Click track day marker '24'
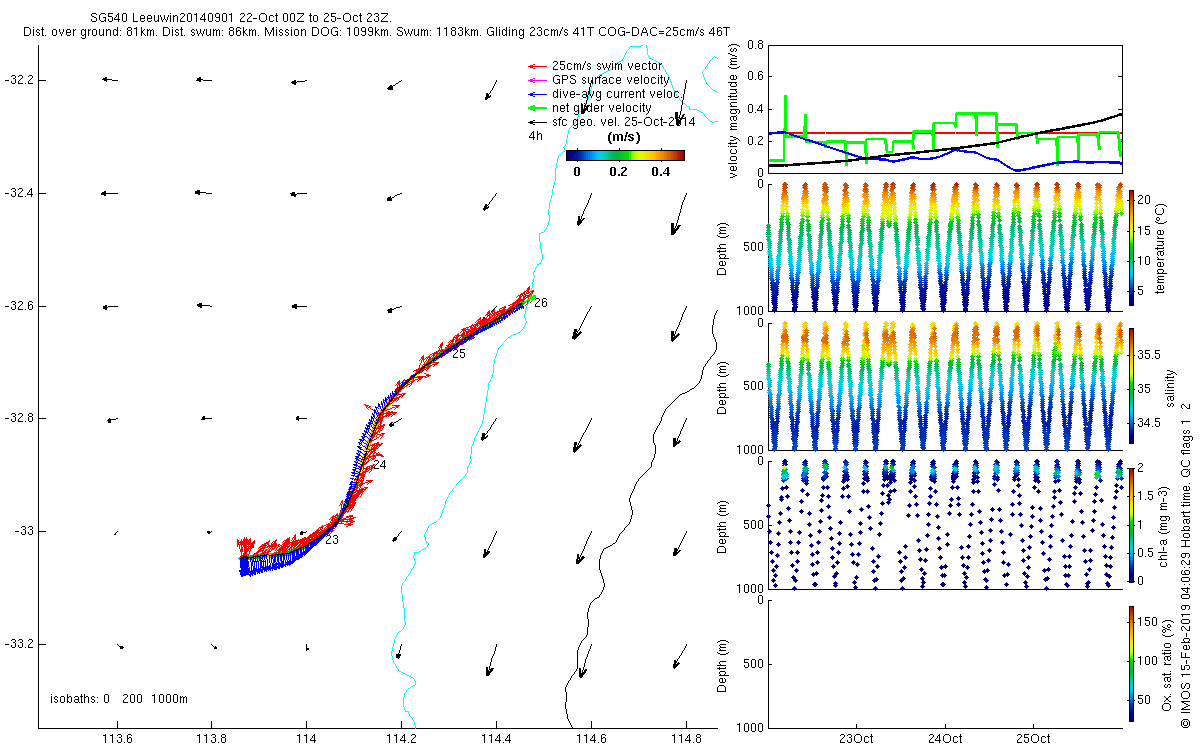Viewport: 1200px width, 750px height. [x=379, y=465]
